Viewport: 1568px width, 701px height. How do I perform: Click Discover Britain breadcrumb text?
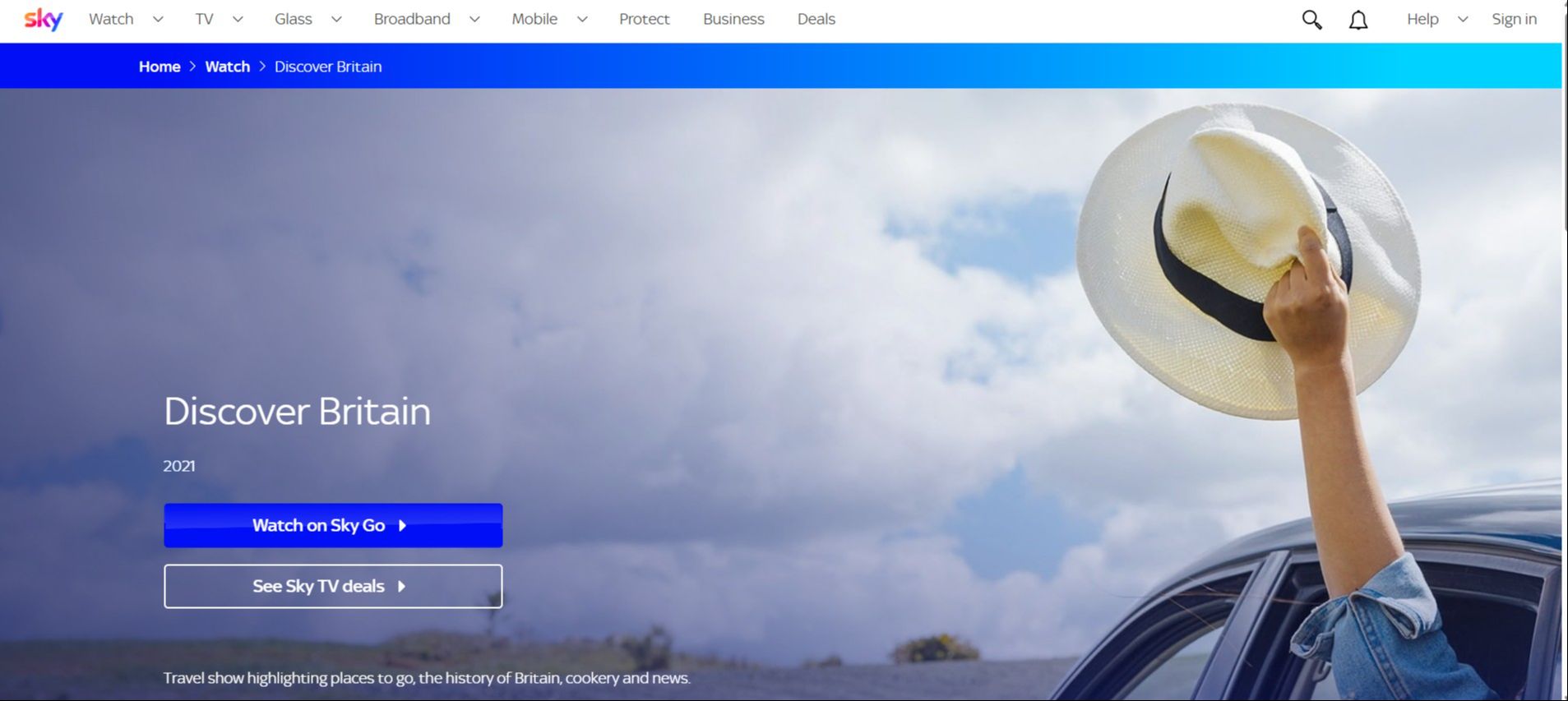click(328, 67)
